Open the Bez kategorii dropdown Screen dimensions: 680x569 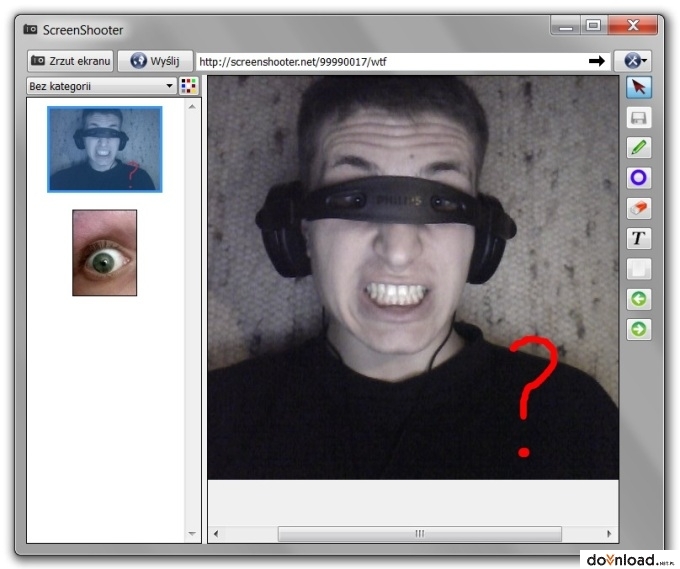(101, 86)
